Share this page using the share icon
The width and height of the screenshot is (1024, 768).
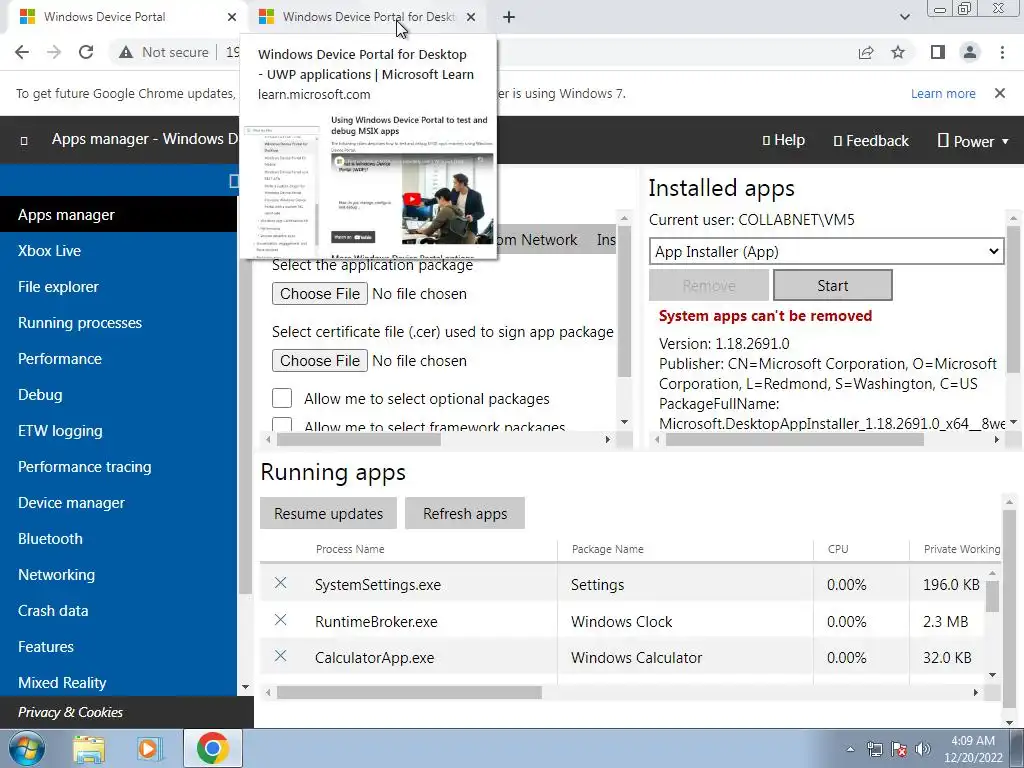(866, 52)
